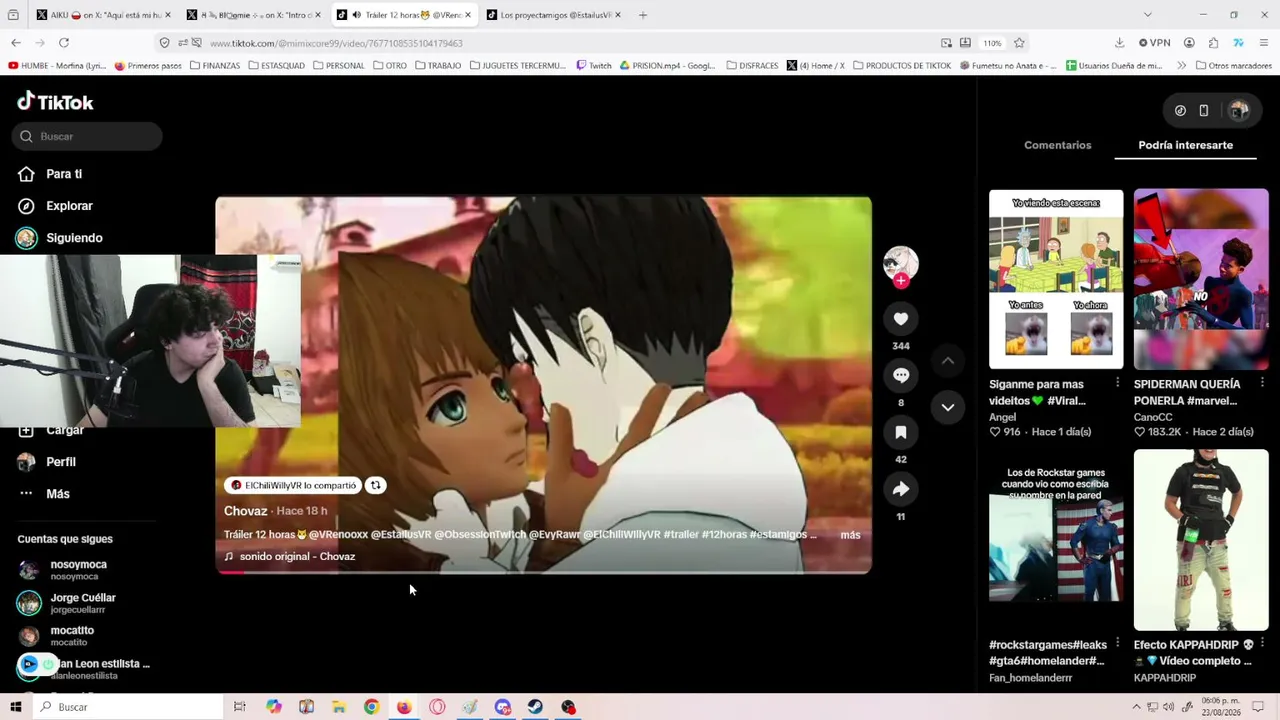Like the video with the heart icon

coord(900,318)
